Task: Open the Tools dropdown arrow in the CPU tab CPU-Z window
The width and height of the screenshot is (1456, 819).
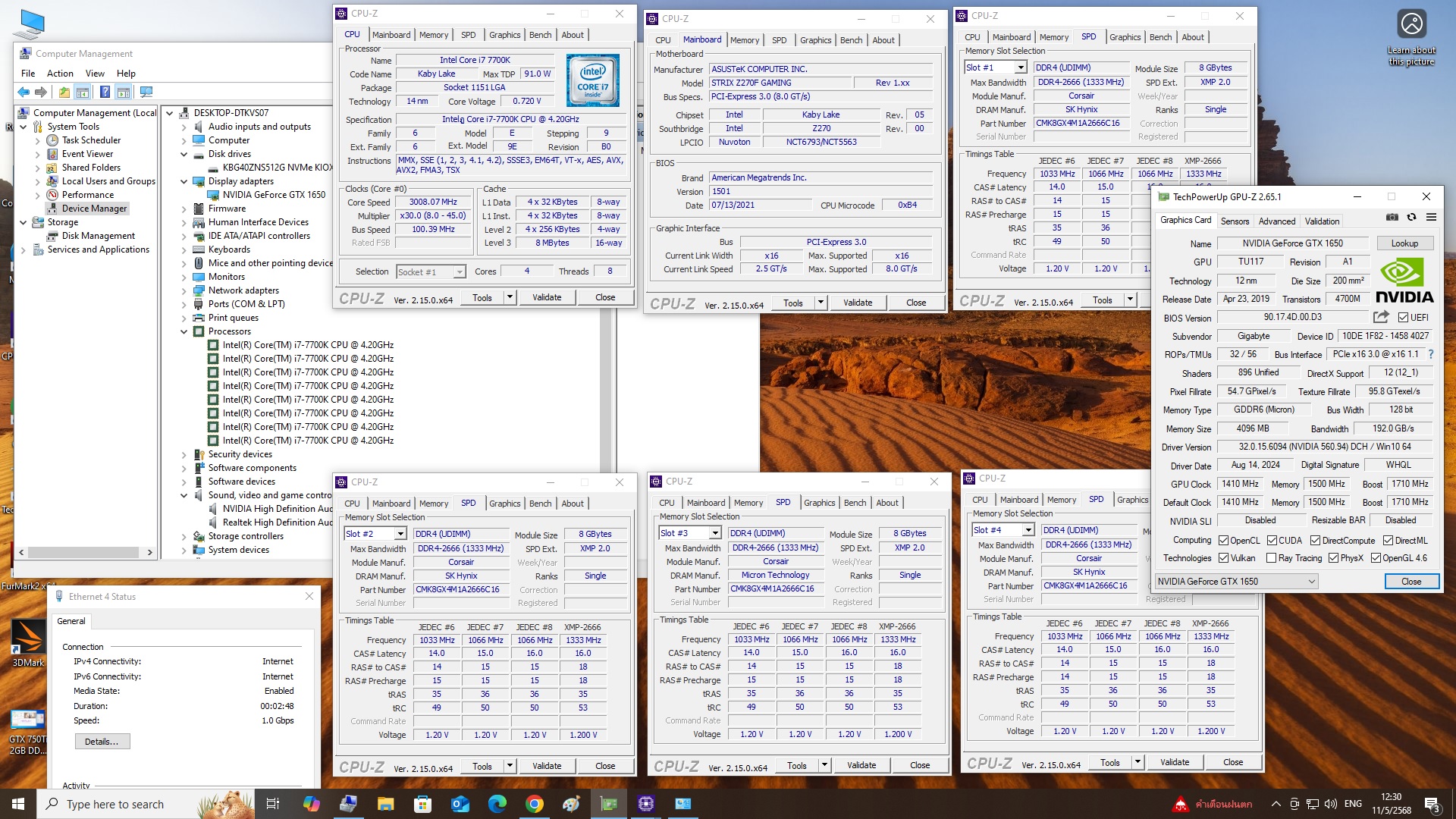Action: 510,297
